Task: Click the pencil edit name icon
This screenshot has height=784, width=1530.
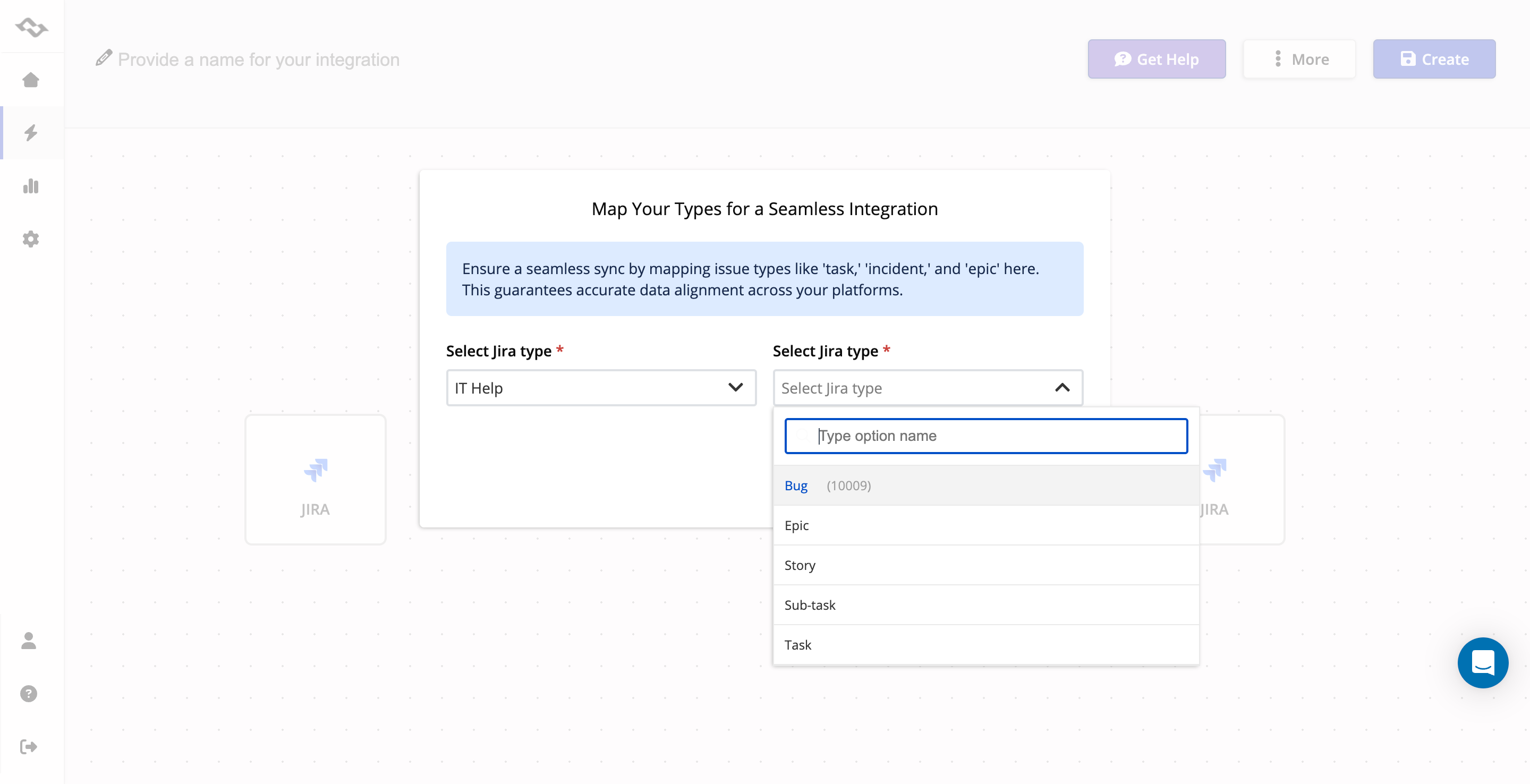Action: [104, 58]
